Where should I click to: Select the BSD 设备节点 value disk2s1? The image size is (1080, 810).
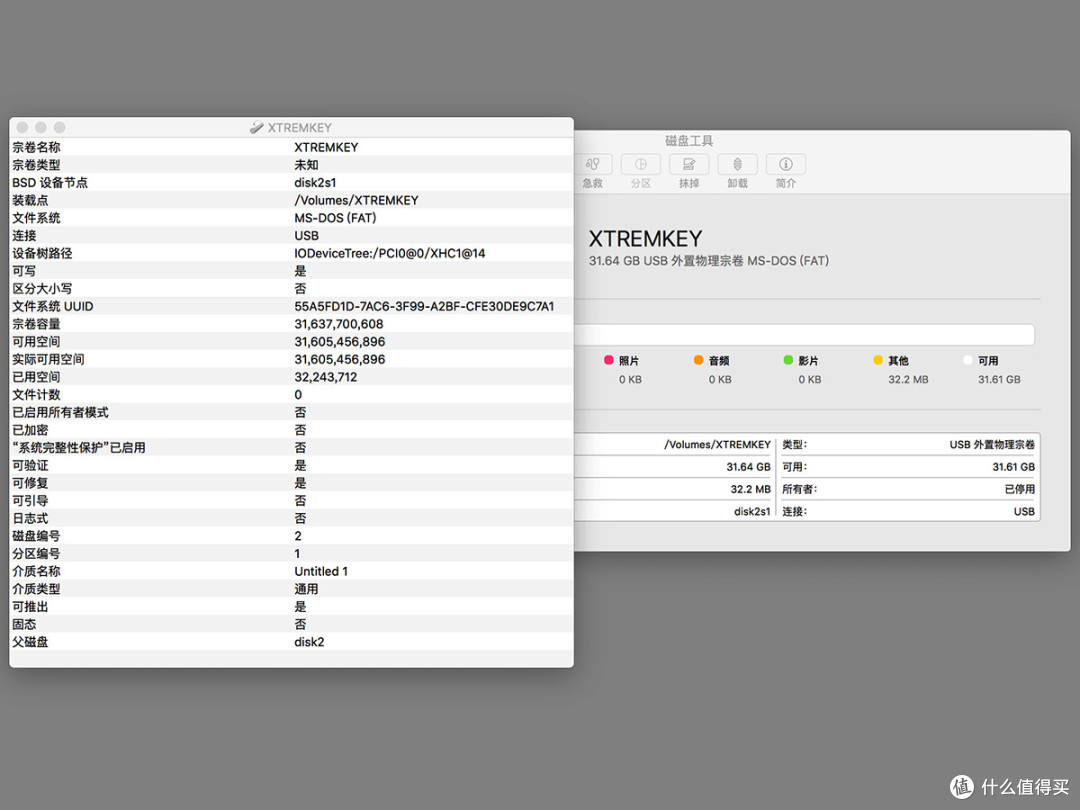(x=315, y=183)
